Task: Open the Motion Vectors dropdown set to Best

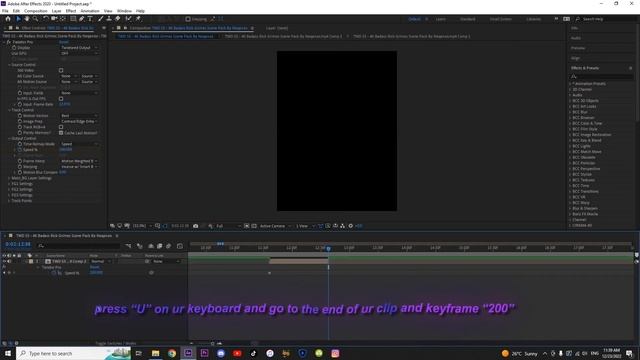Action: (x=79, y=116)
